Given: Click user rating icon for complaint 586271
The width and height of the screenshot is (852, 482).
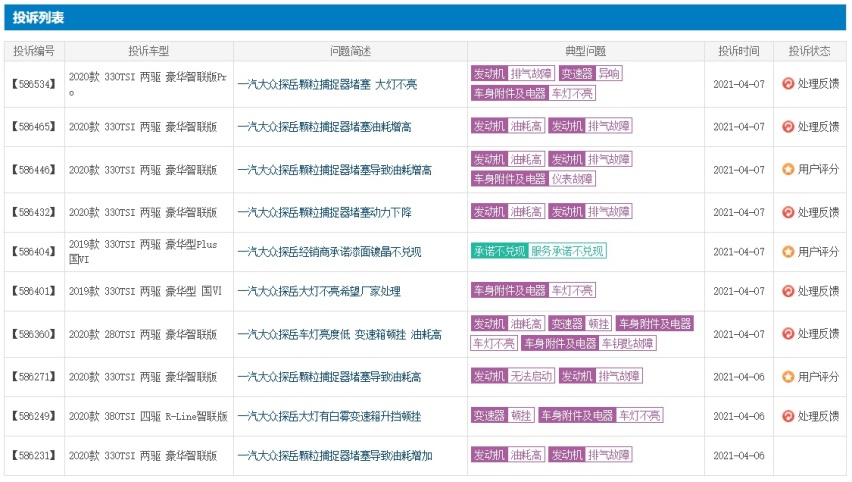Looking at the screenshot, I should pos(788,377).
